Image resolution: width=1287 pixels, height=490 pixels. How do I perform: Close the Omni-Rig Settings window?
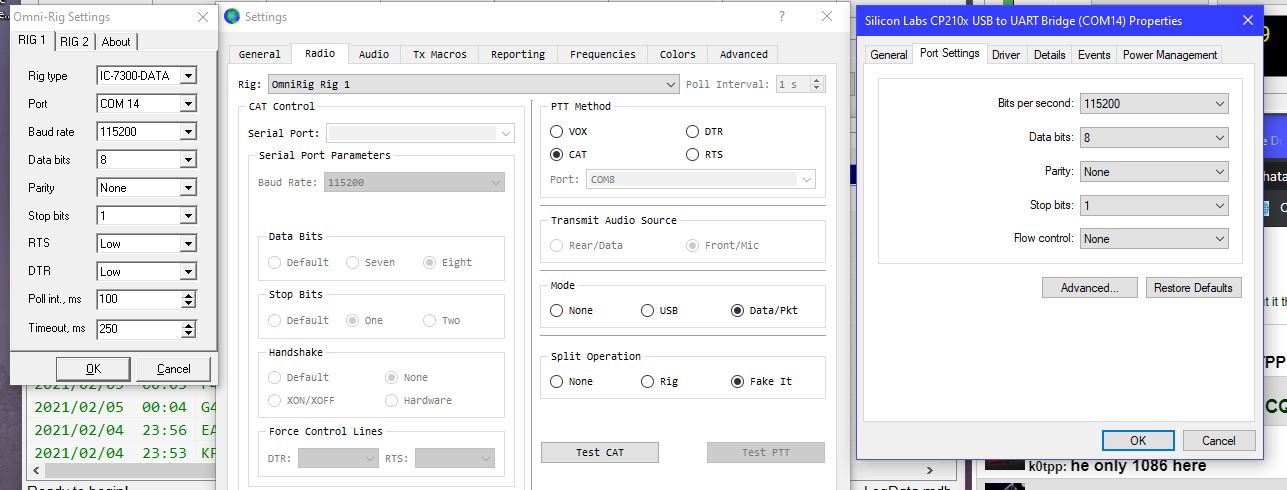point(203,17)
